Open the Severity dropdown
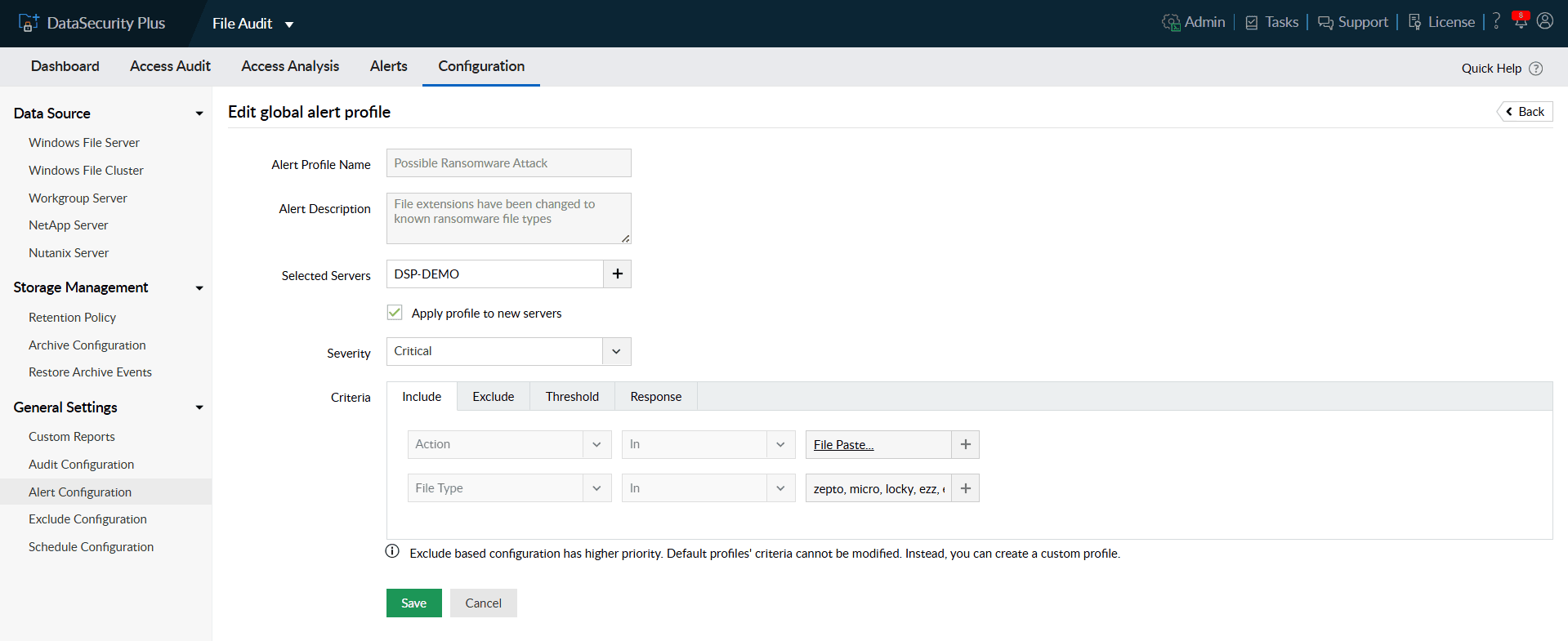Viewport: 1568px width, 641px height. pyautogui.click(x=616, y=351)
